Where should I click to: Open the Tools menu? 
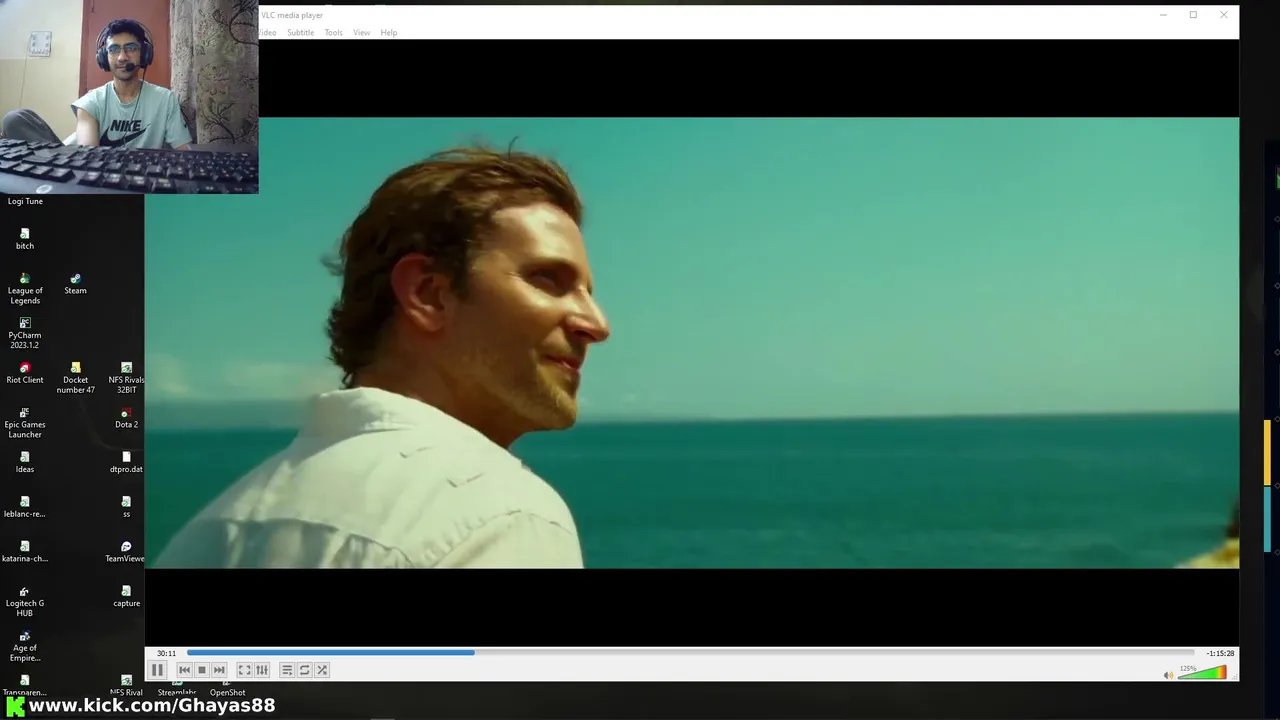pos(333,33)
